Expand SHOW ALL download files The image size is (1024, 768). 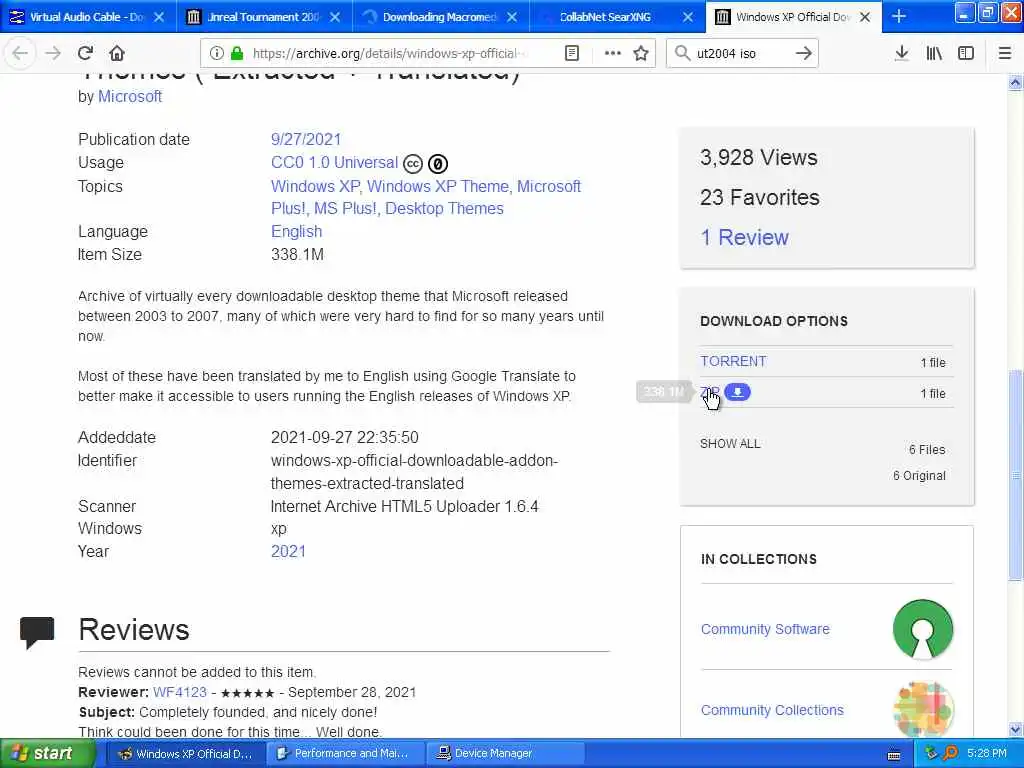(729, 444)
